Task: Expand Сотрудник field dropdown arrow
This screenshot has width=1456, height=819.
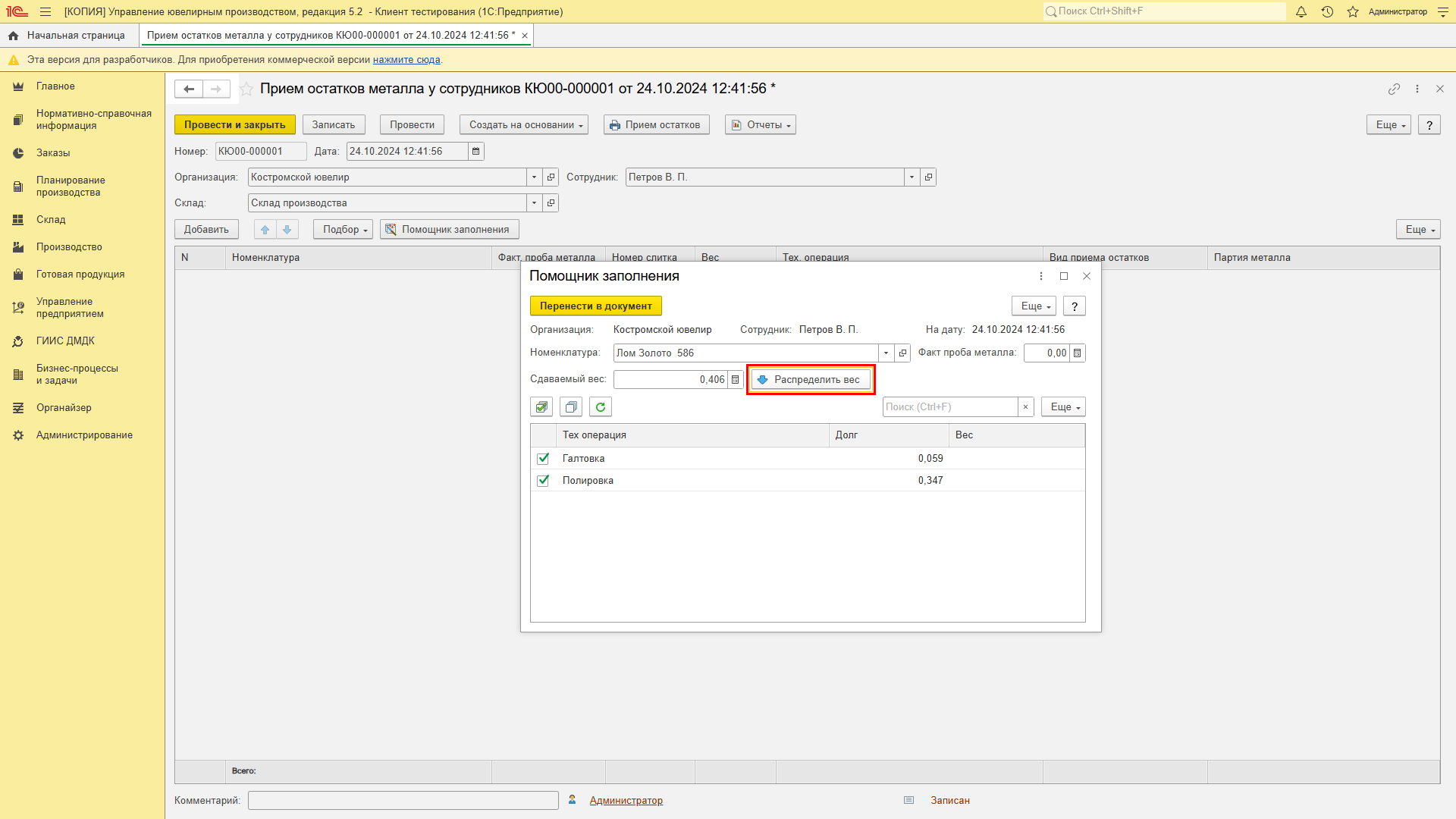Action: [912, 177]
